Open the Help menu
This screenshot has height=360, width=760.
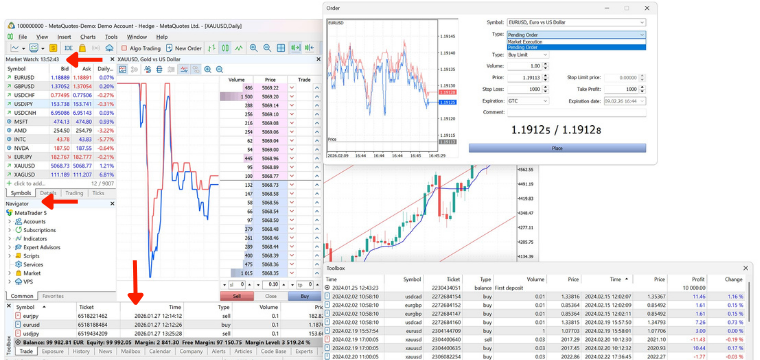[x=161, y=37]
